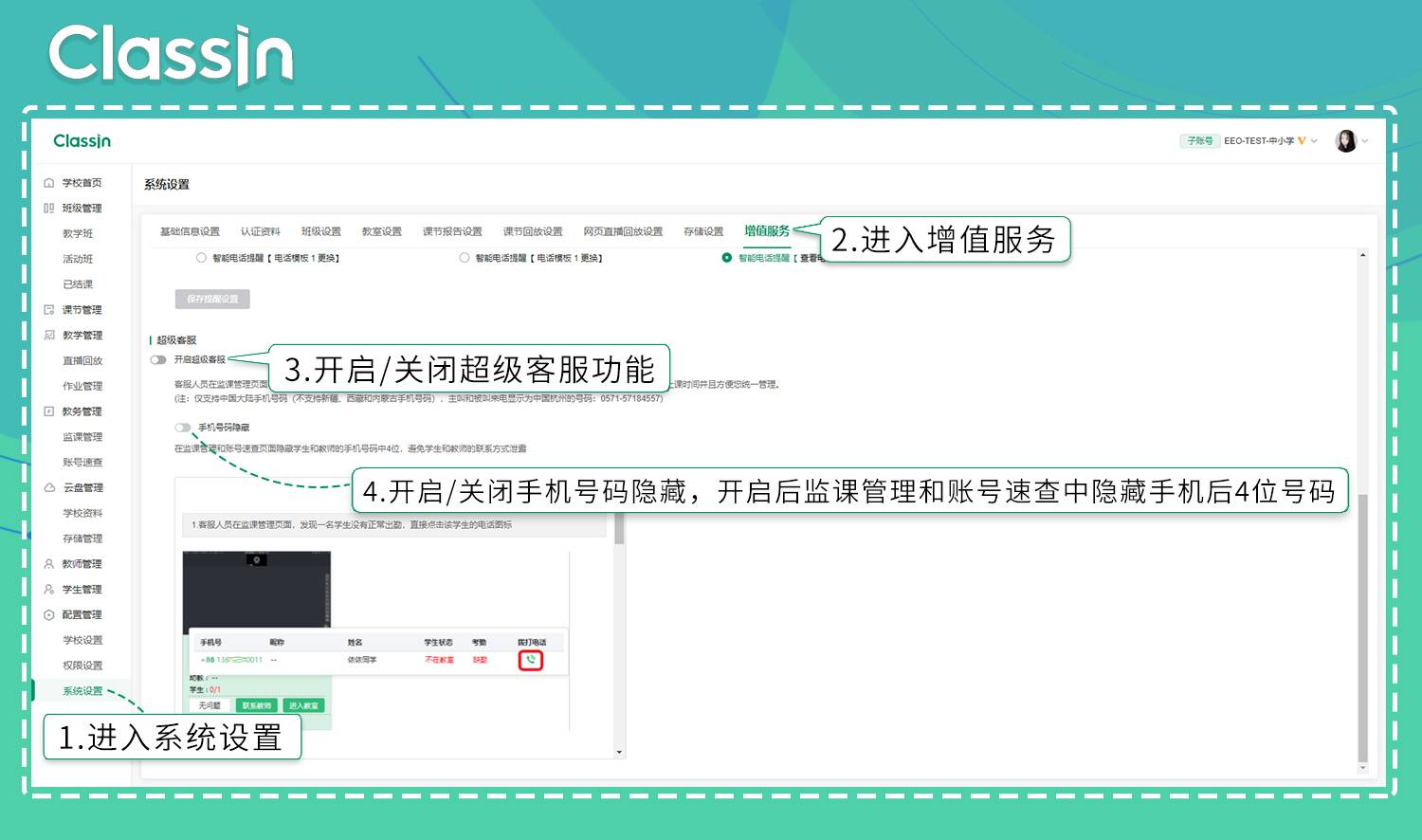Image resolution: width=1422 pixels, height=840 pixels.
Task: Click the ClassIn logo in header
Action: tap(82, 141)
